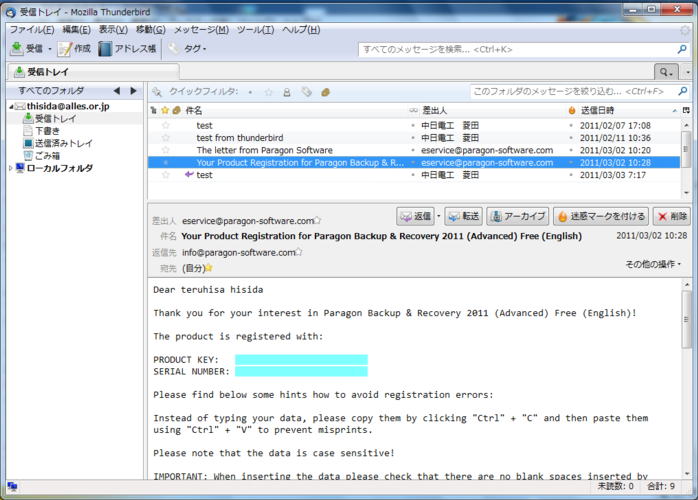This screenshot has height=500, width=698.
Task: Star the 'test from thunderbird' message
Action: tap(166, 138)
